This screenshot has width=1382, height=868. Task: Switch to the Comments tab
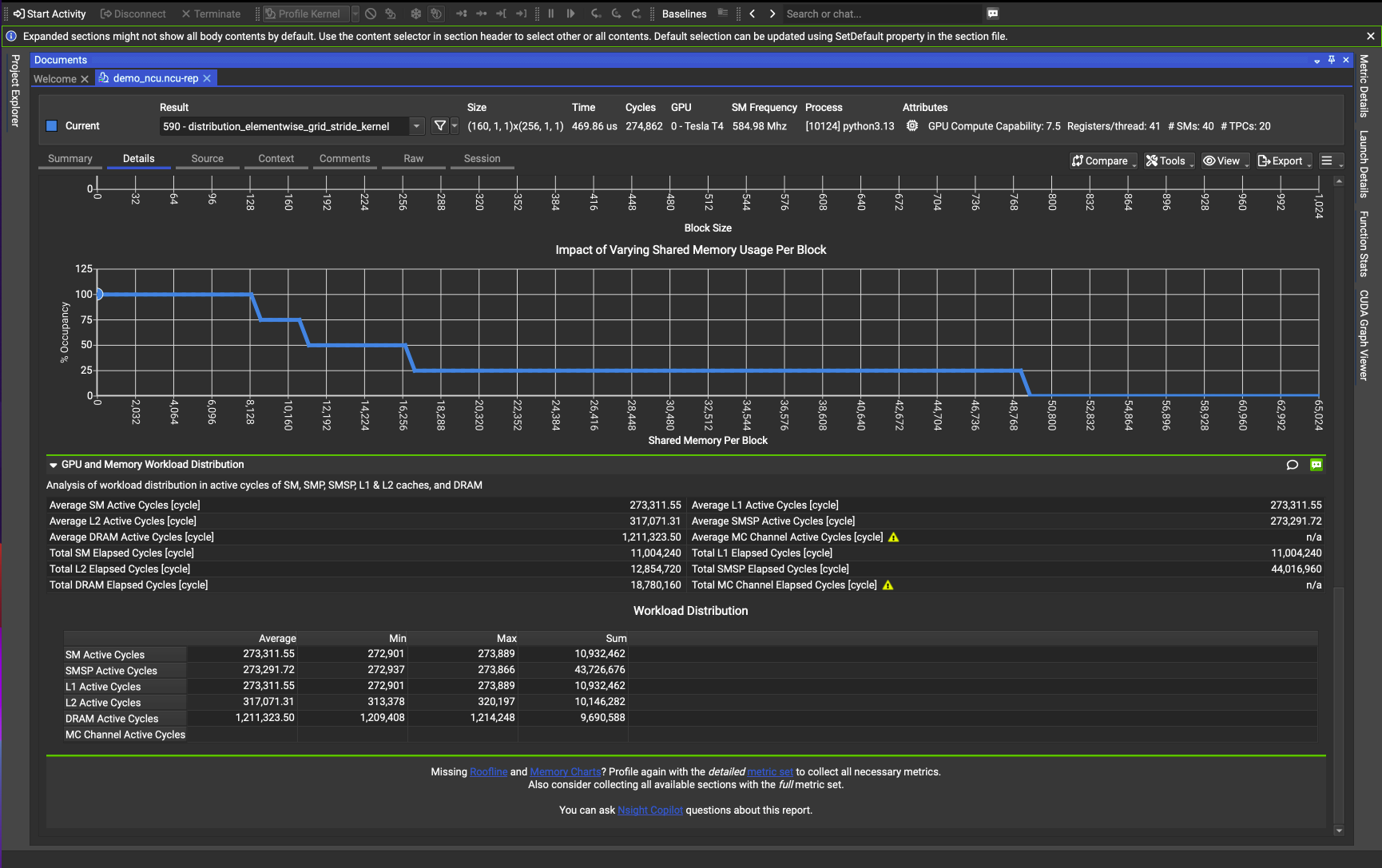click(345, 159)
